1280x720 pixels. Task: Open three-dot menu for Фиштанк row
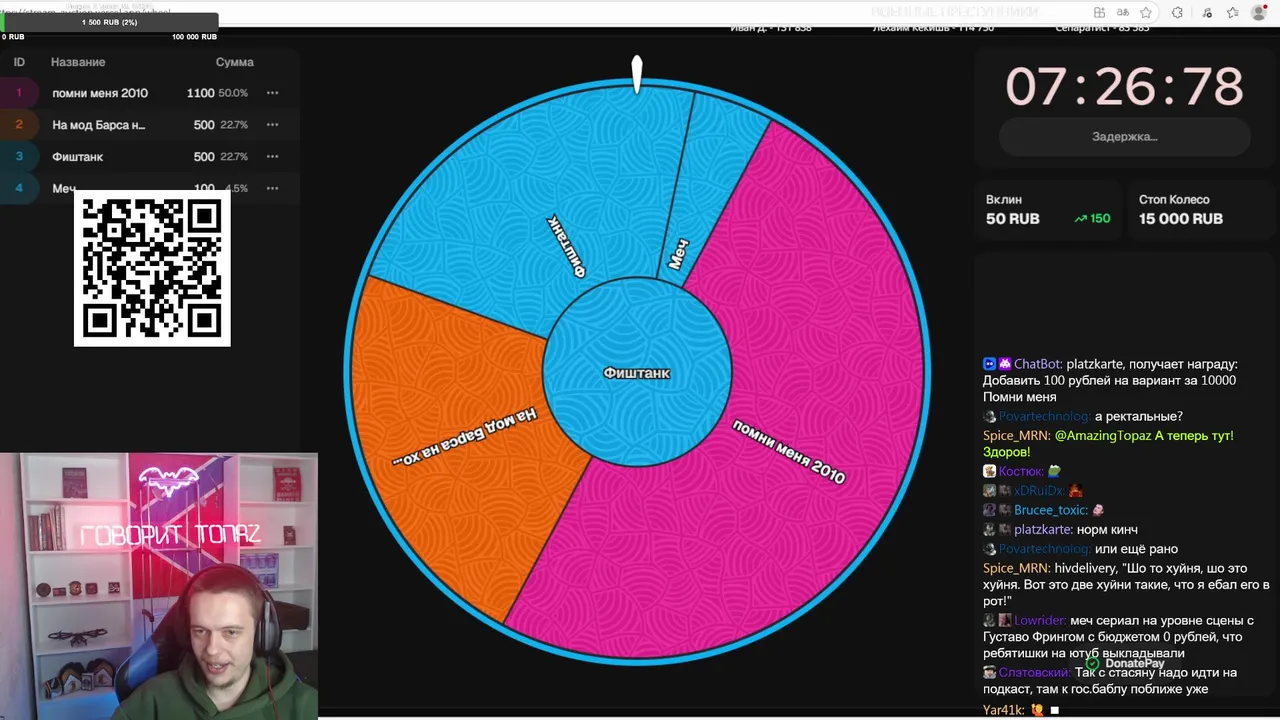click(x=272, y=157)
